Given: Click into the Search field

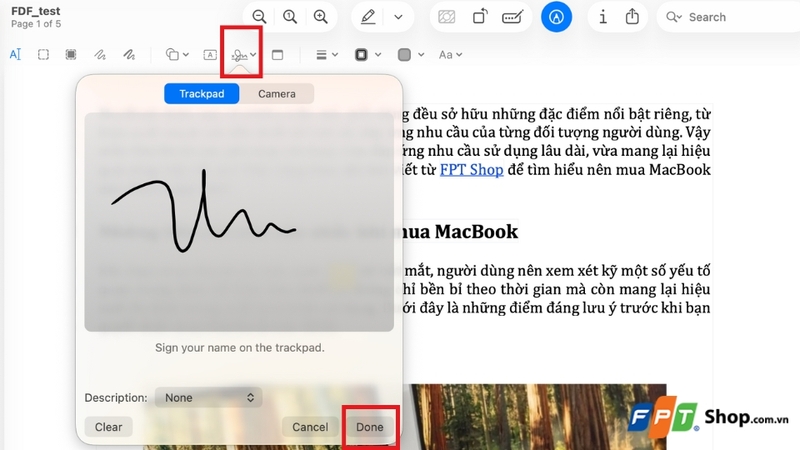Looking at the screenshot, I should pyautogui.click(x=730, y=17).
